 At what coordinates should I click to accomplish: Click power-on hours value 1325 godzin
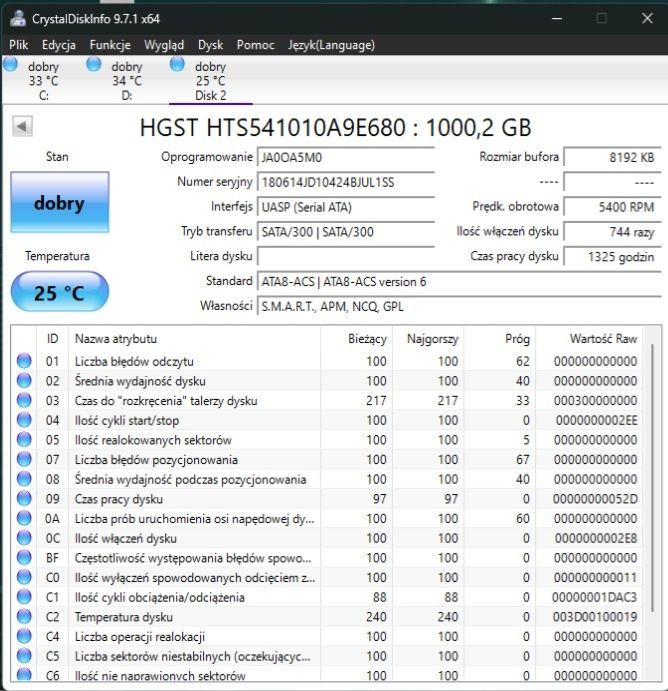612,256
